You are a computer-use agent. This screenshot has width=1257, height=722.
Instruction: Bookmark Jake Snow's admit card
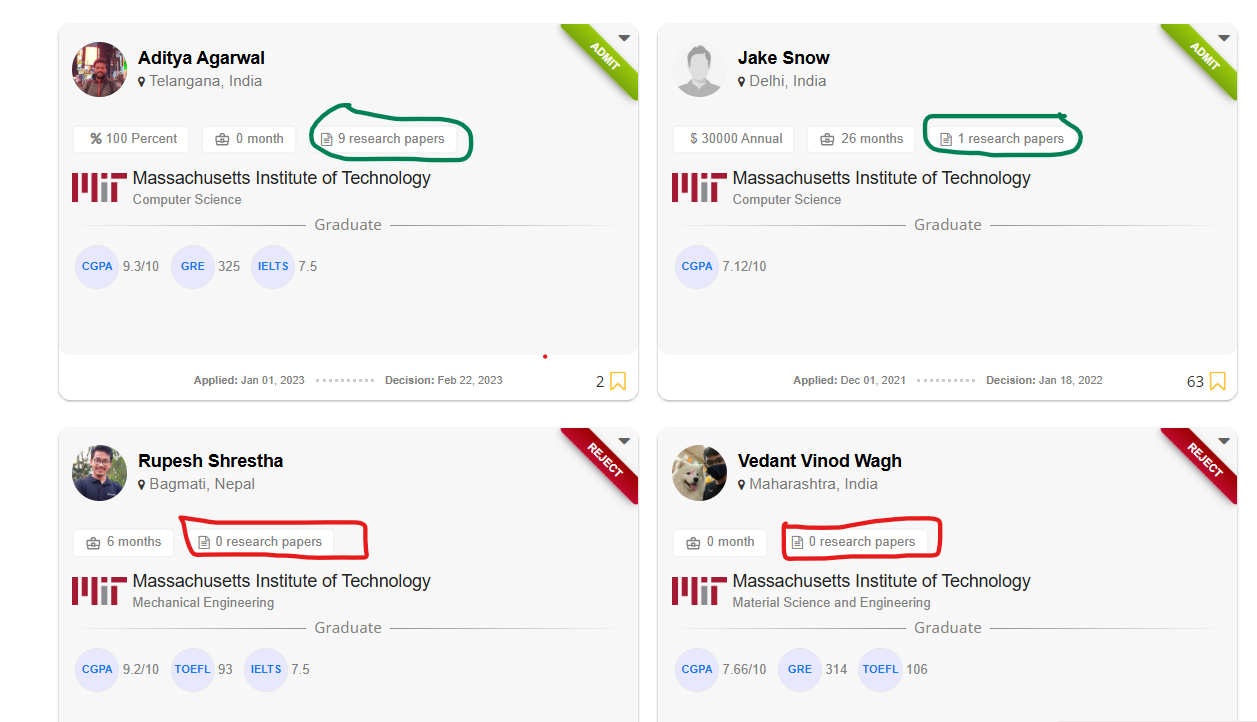click(1217, 381)
